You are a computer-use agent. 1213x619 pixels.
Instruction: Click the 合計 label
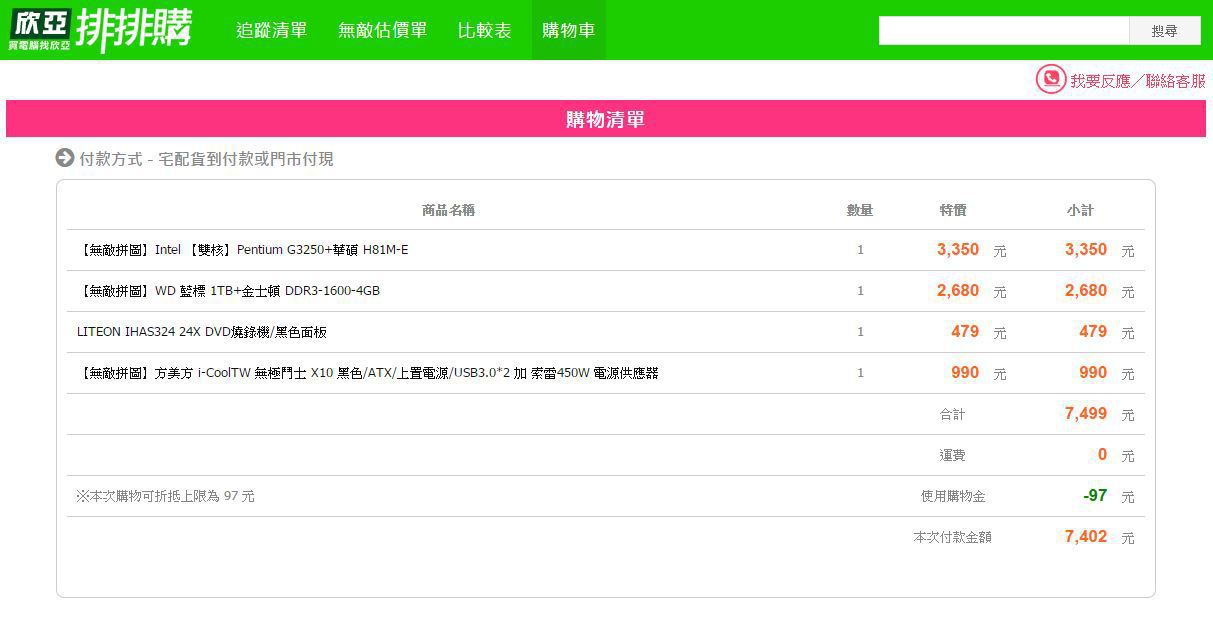tap(953, 414)
